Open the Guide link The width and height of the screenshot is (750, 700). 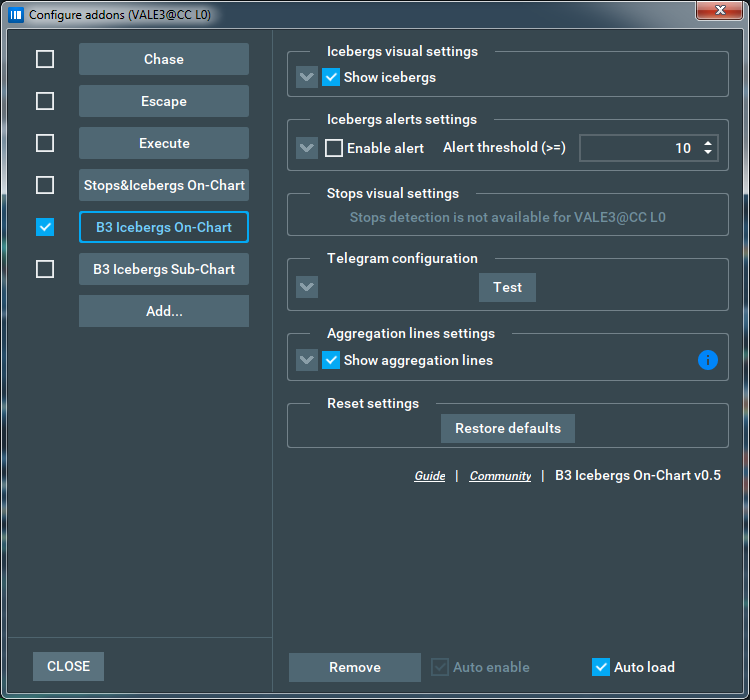pyautogui.click(x=430, y=476)
